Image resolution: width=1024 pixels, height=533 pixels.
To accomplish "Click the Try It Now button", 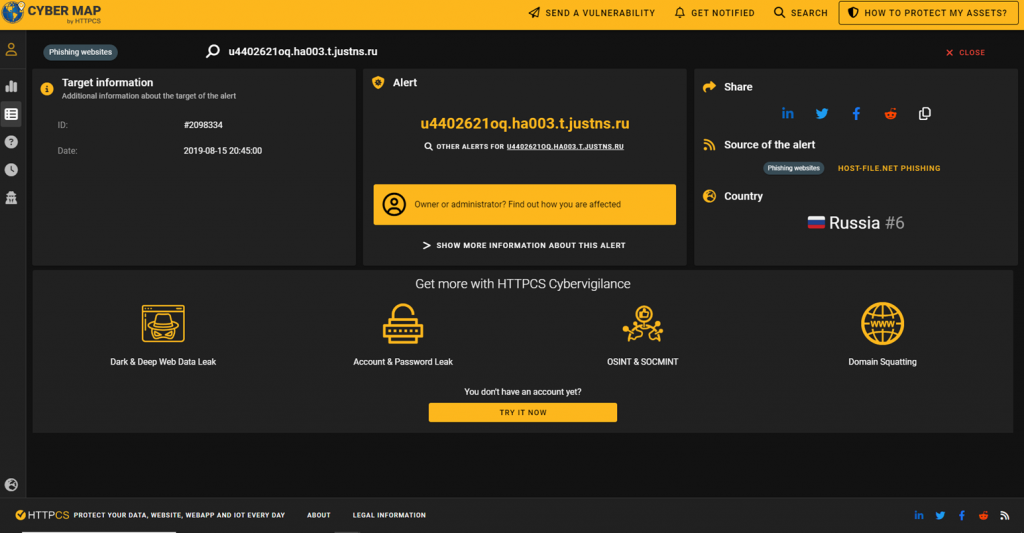I will (522, 412).
